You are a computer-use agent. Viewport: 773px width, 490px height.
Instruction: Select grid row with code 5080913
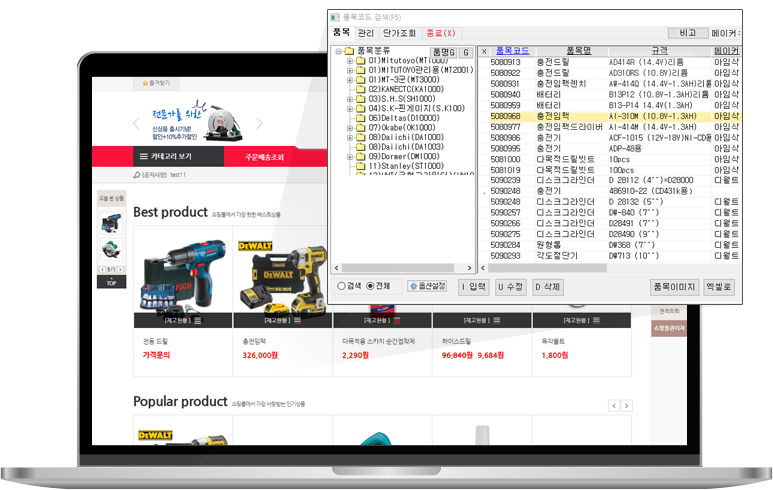[610, 62]
